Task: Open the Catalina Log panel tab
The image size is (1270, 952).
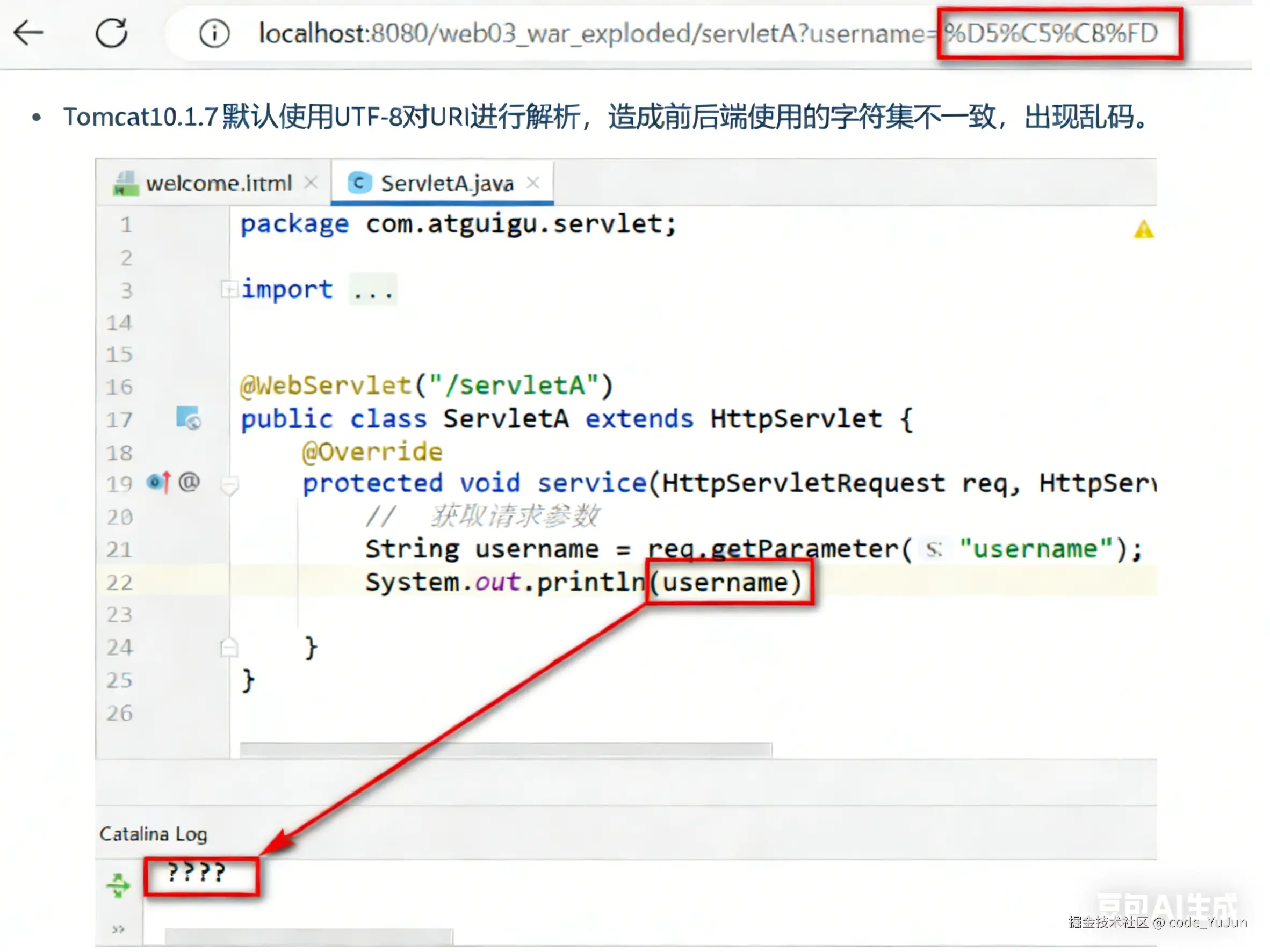Action: coord(153,833)
